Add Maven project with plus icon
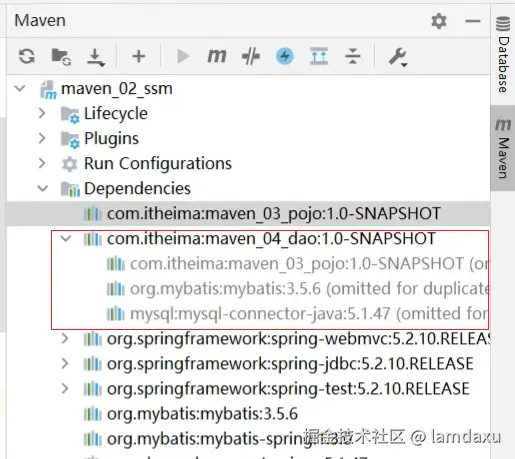The width and height of the screenshot is (515, 459). click(x=139, y=56)
